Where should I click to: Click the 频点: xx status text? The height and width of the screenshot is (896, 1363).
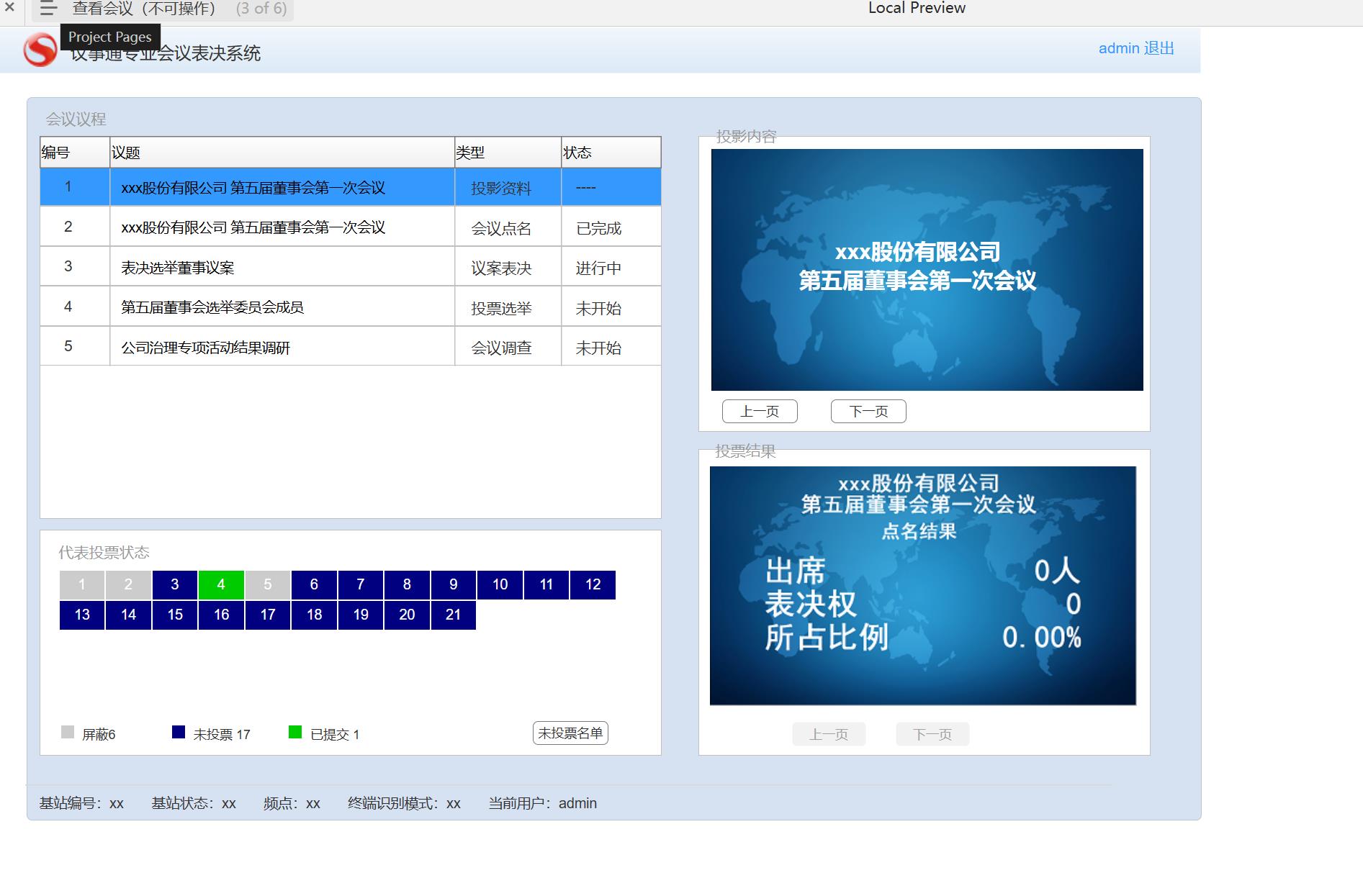pyautogui.click(x=292, y=803)
